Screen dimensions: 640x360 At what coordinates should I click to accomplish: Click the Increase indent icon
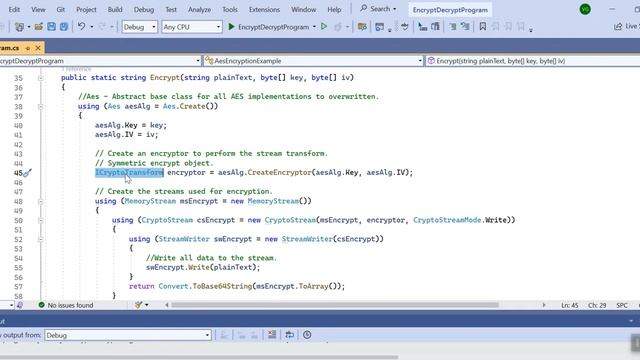tap(465, 27)
